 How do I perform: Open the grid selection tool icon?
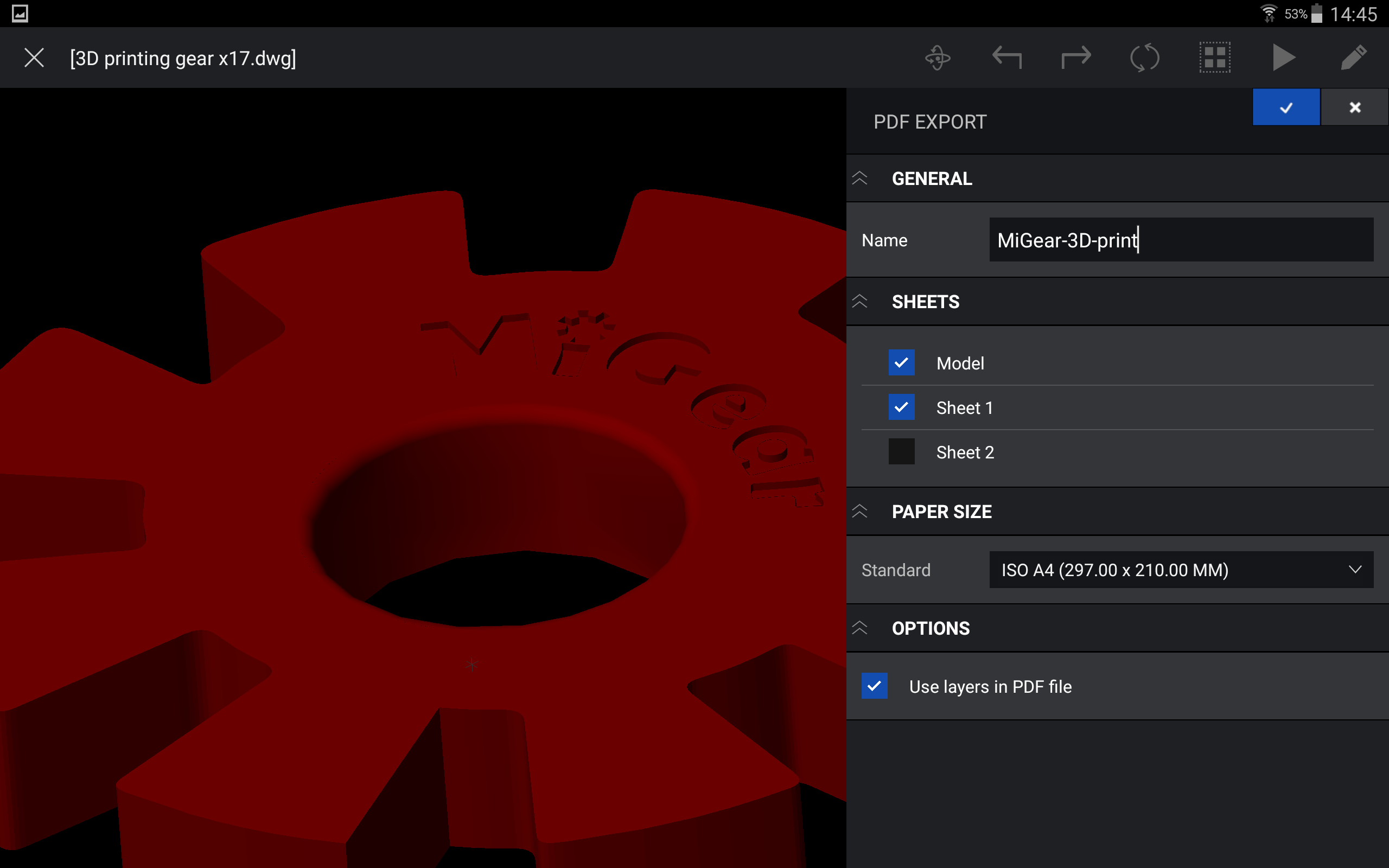point(1214,58)
